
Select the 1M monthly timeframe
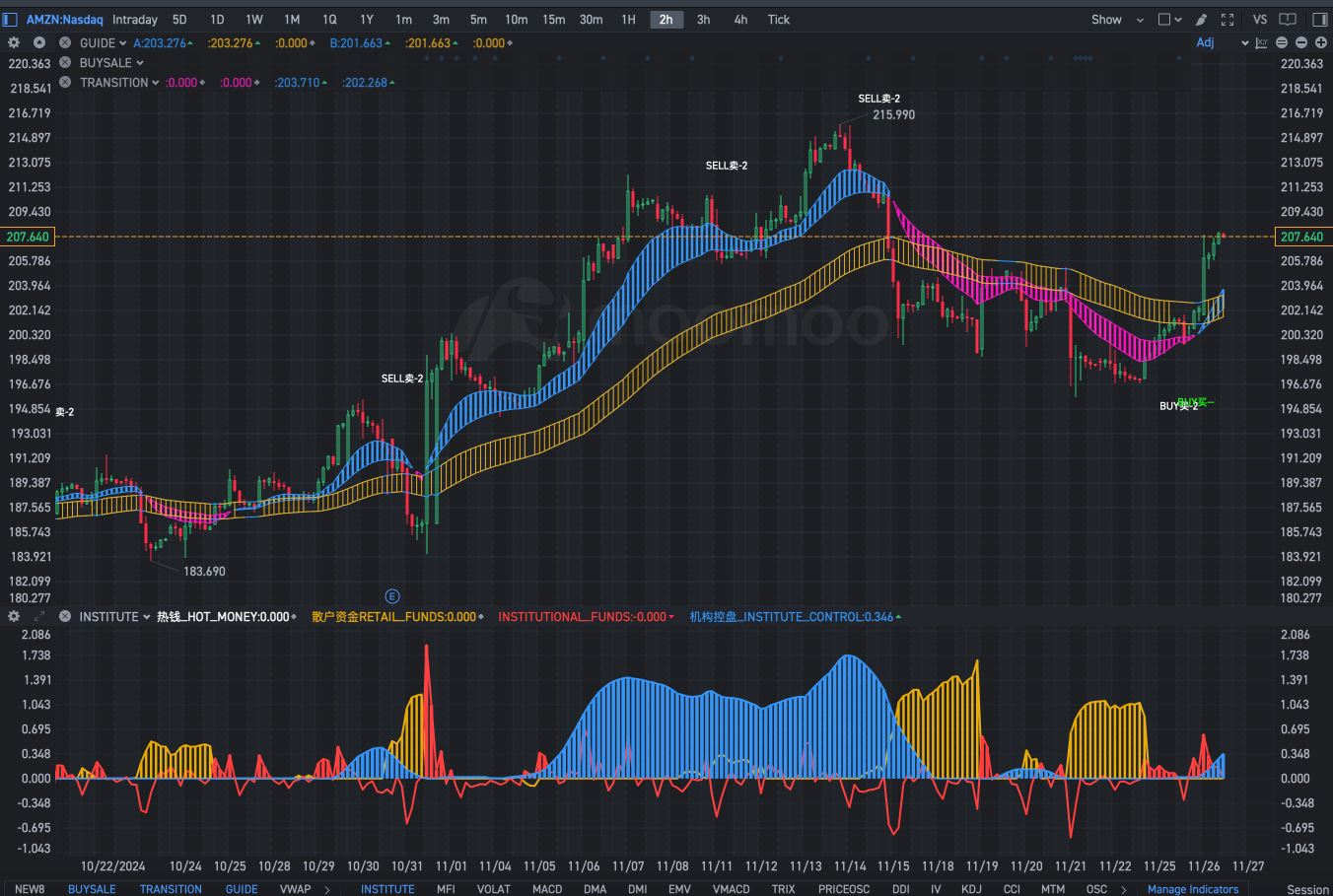click(x=292, y=19)
